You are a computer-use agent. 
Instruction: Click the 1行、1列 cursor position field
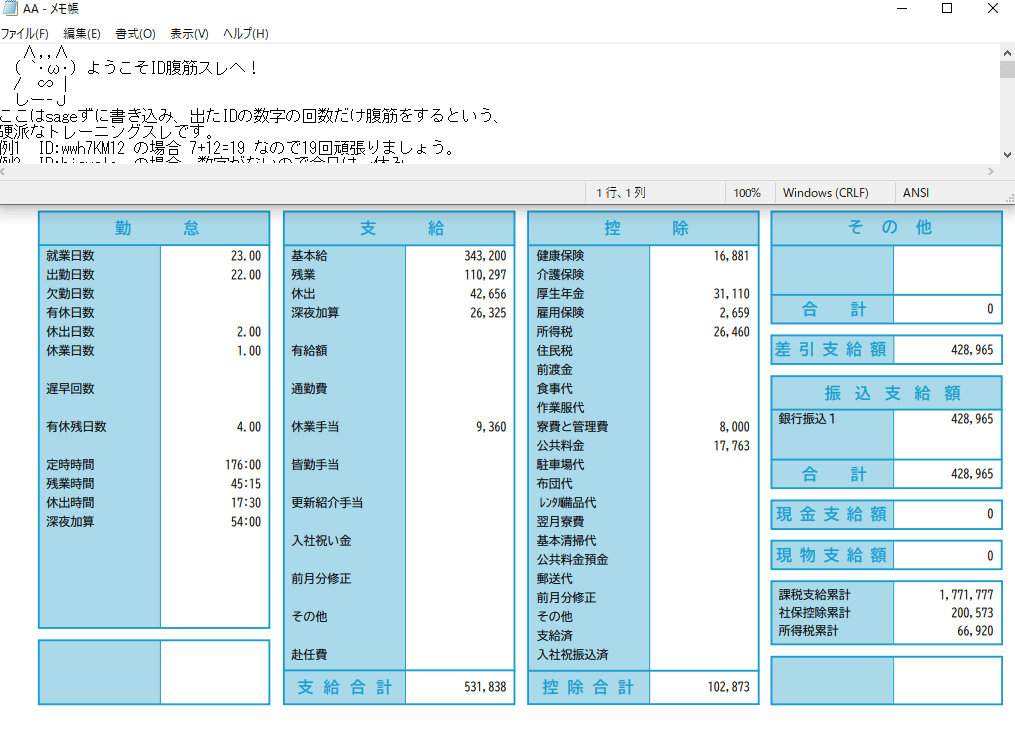(x=621, y=192)
